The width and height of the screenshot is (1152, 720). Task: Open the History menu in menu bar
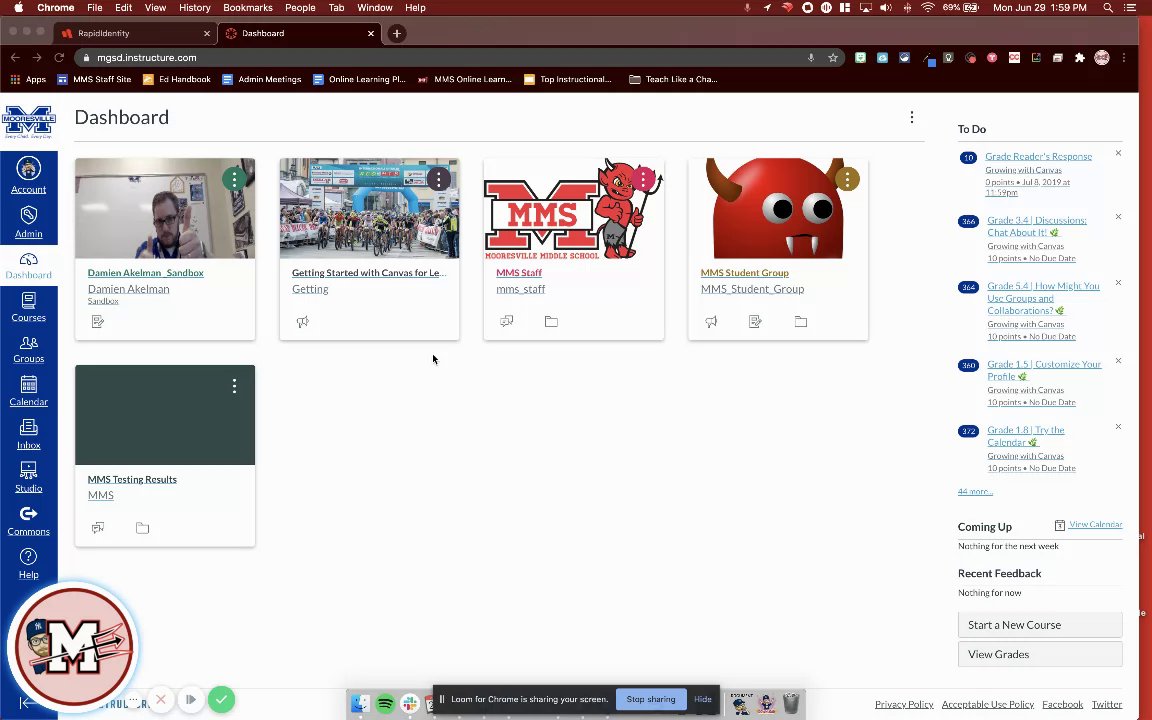(194, 7)
